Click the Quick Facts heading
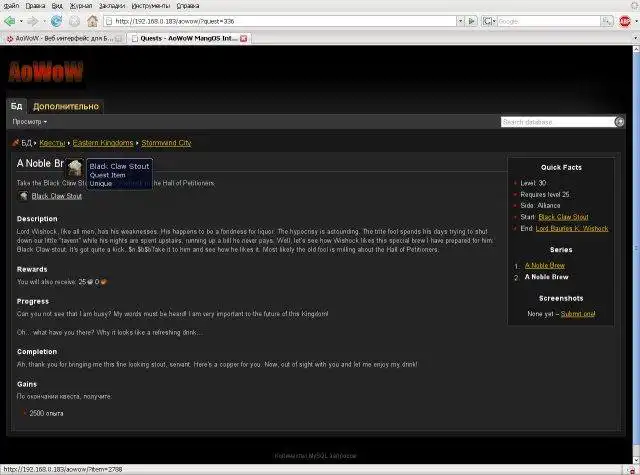 561,167
